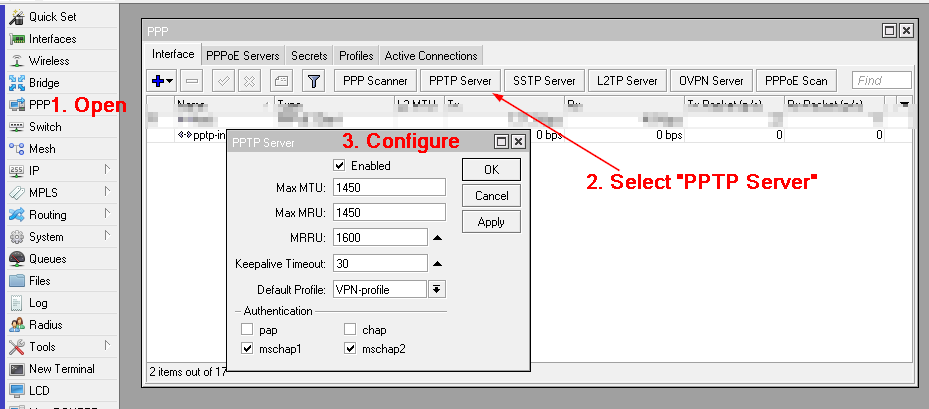Open the Default Profile dropdown
The image size is (929, 409).
(437, 289)
